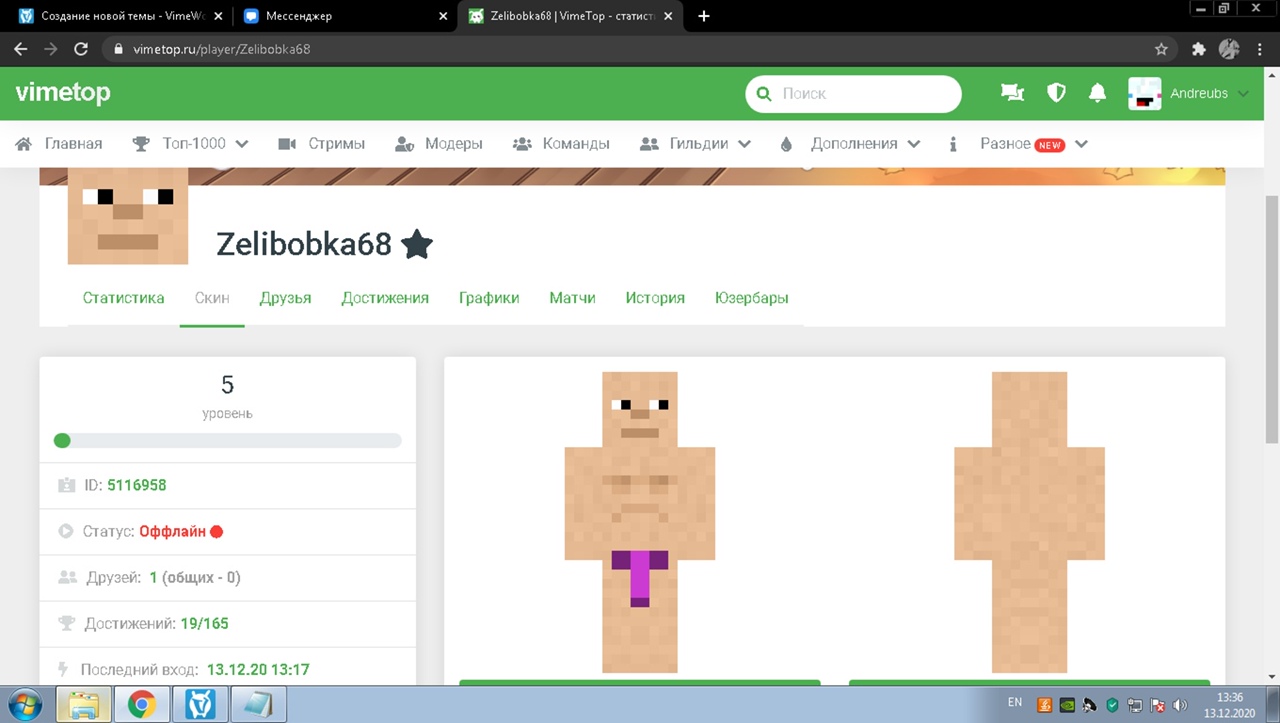1280x723 pixels.
Task: Open the Юзербары tab
Action: 752,298
